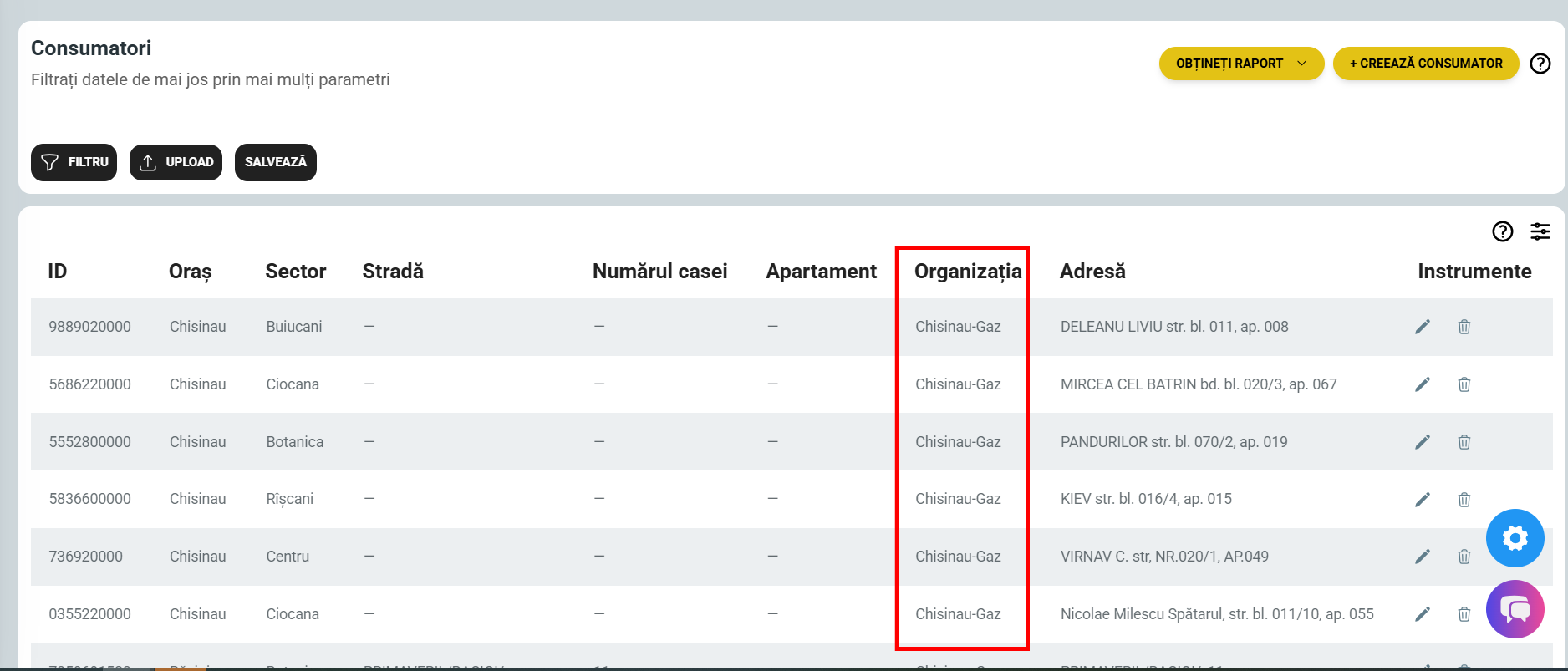This screenshot has height=671, width=1568.
Task: Edit the VIRNAV C. str consumer row
Action: coord(1422,557)
